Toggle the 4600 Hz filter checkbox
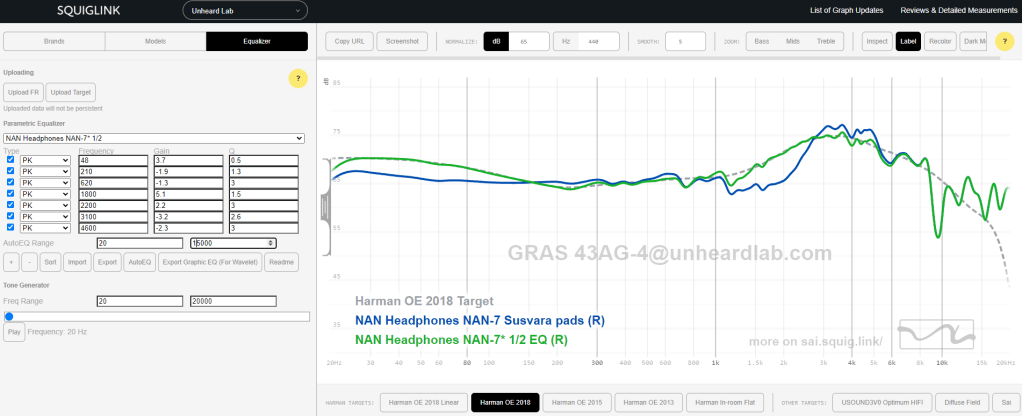 11,229
